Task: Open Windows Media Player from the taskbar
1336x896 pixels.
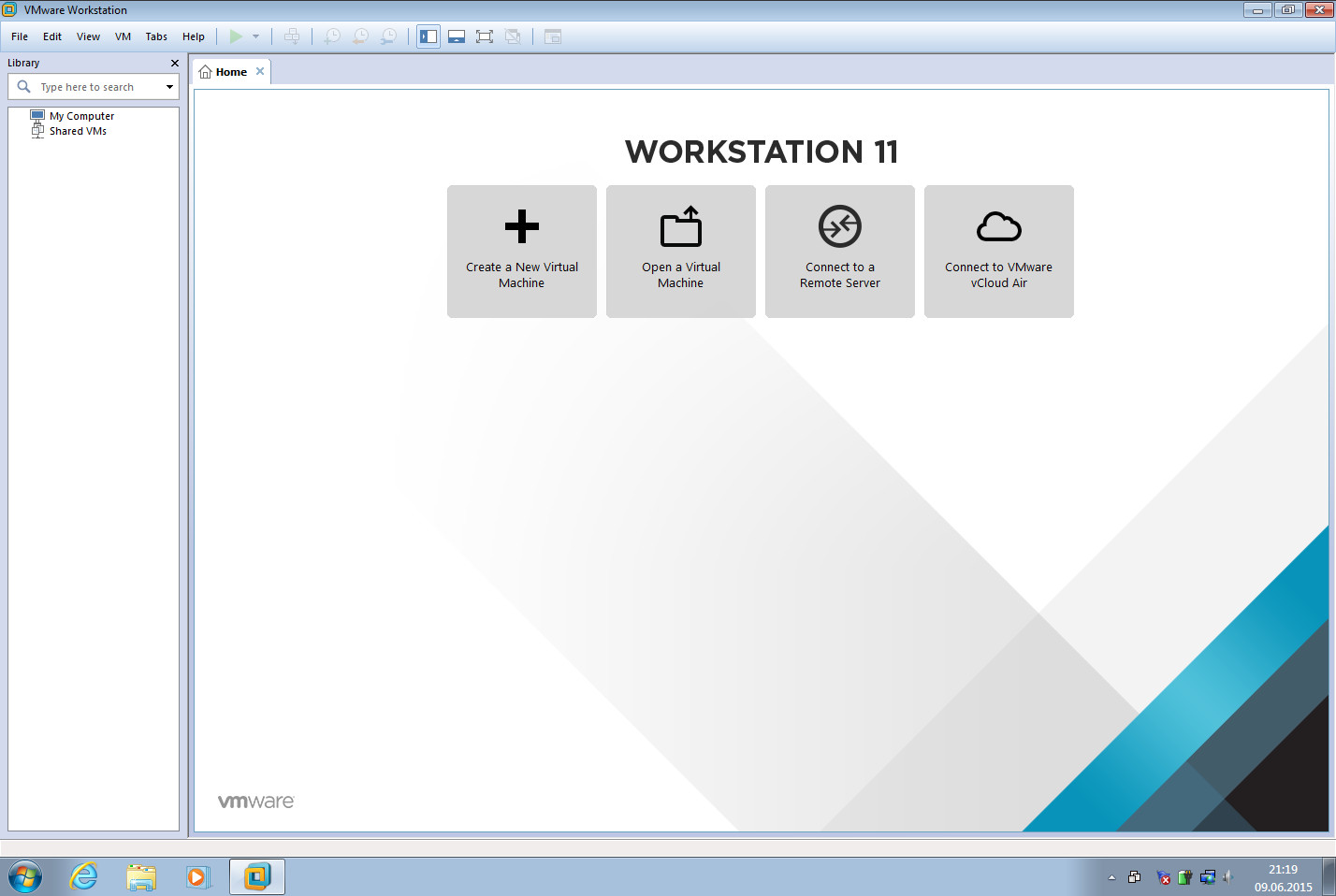Action: [198, 877]
